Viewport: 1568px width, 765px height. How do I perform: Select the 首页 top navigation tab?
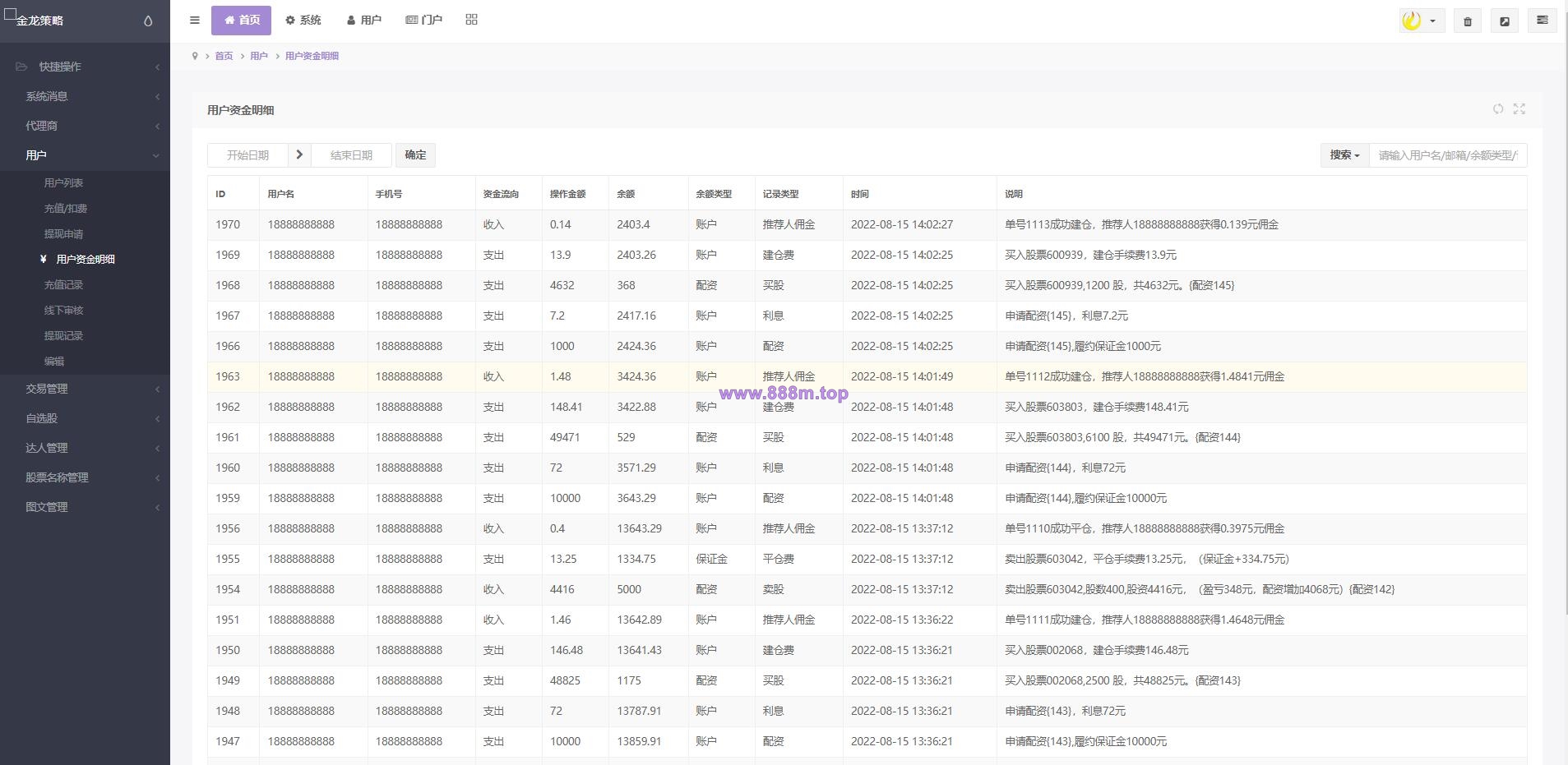(x=241, y=20)
